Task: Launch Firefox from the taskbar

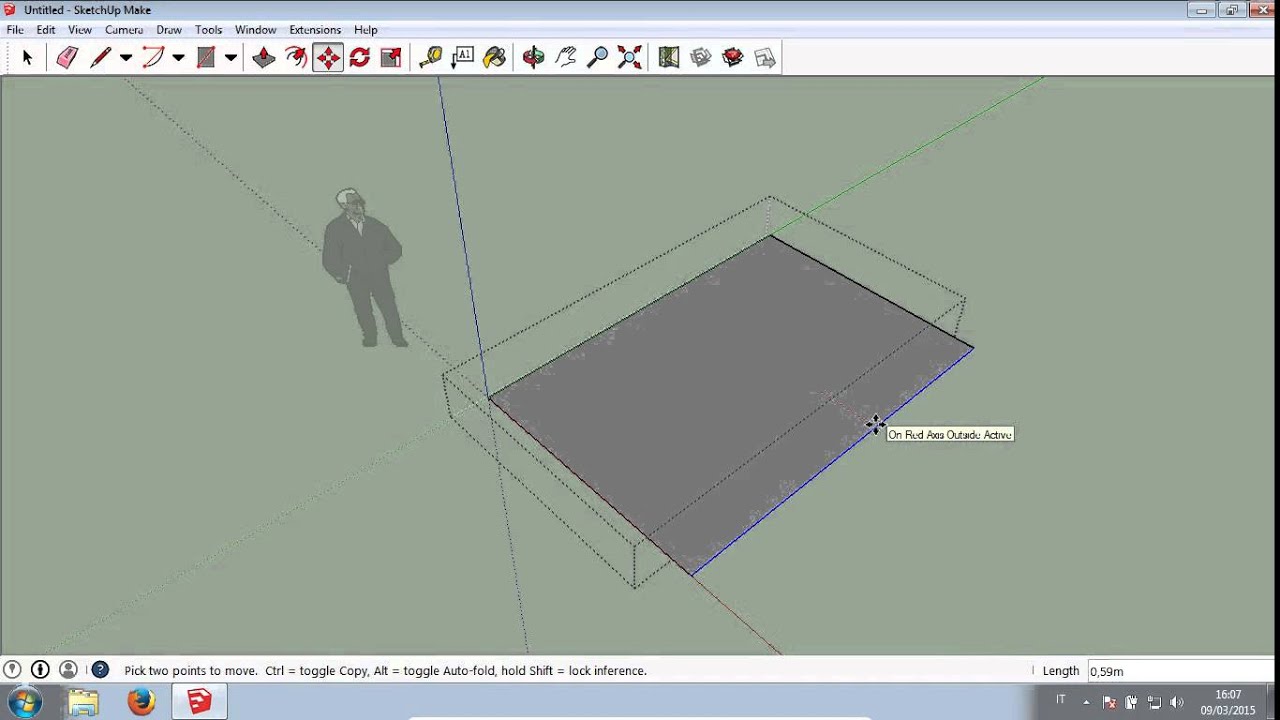Action: (x=141, y=702)
